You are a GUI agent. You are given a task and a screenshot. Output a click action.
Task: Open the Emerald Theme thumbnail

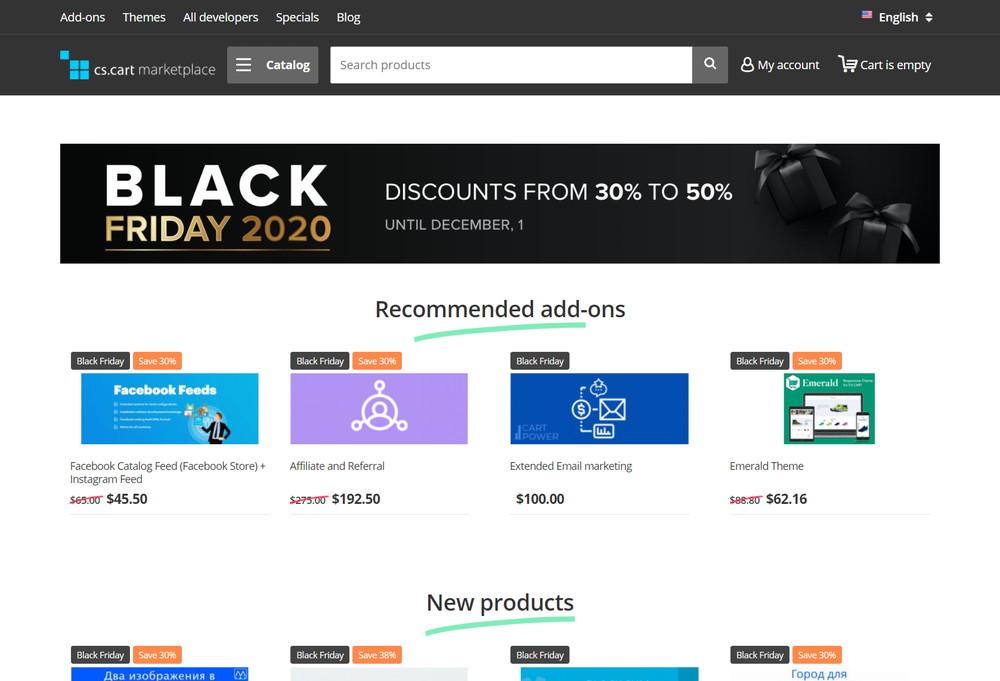pyautogui.click(x=829, y=409)
